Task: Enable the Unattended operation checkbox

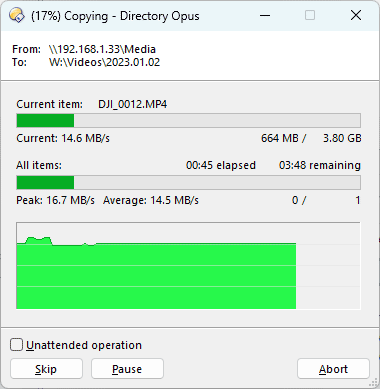Action: (x=16, y=345)
